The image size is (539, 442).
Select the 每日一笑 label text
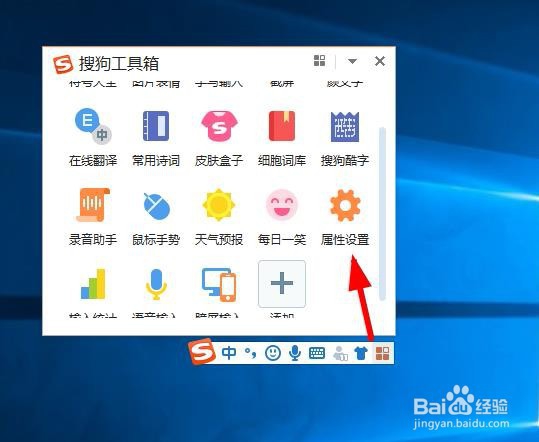click(x=282, y=240)
